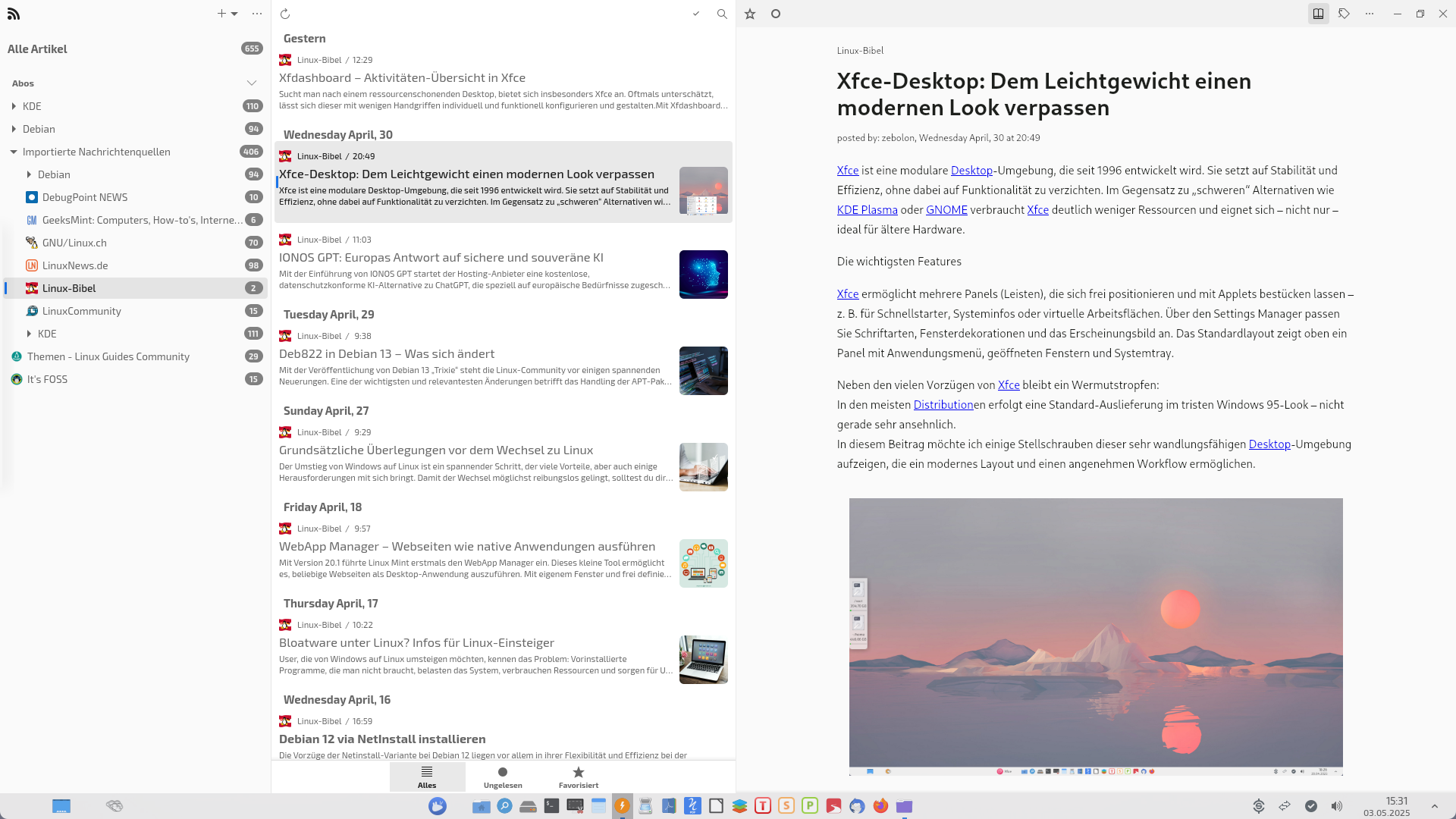This screenshot has width=1456, height=819.
Task: Click the show desktop icon in taskbar
Action: pos(61,806)
